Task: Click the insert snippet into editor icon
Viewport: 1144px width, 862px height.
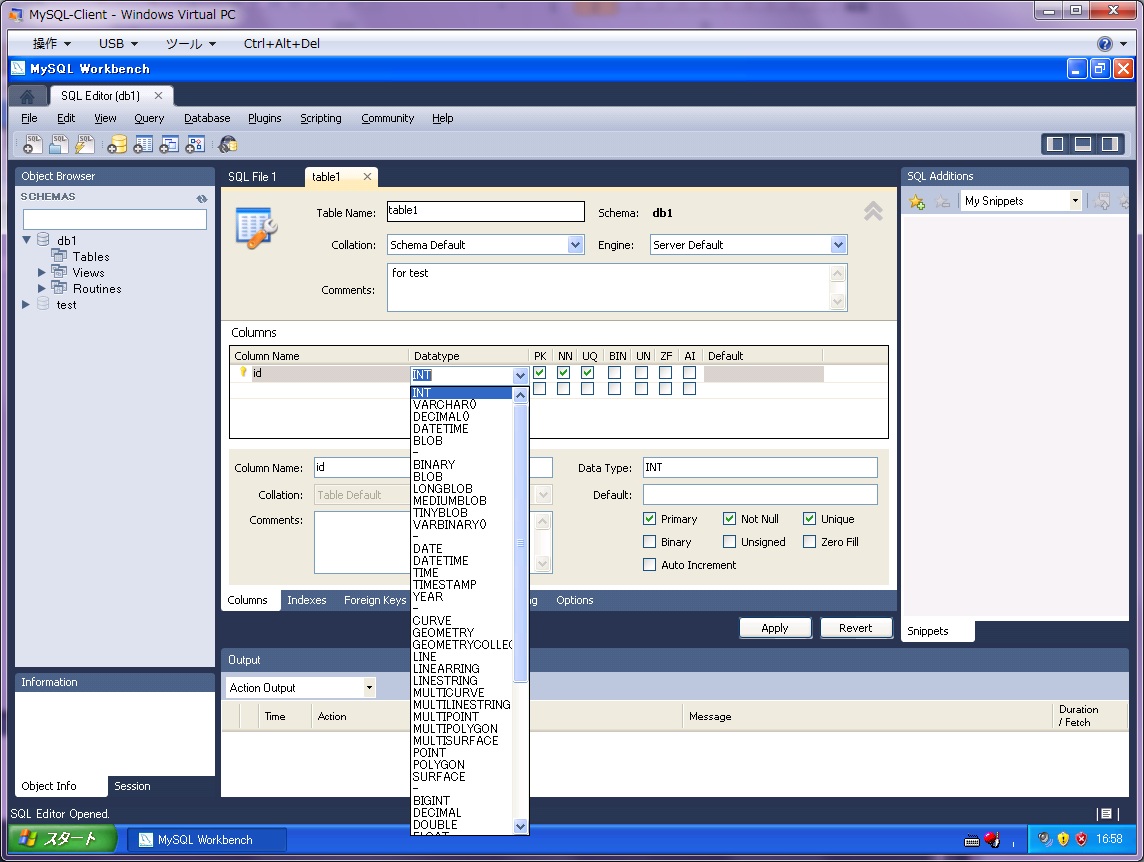Action: click(x=1102, y=201)
